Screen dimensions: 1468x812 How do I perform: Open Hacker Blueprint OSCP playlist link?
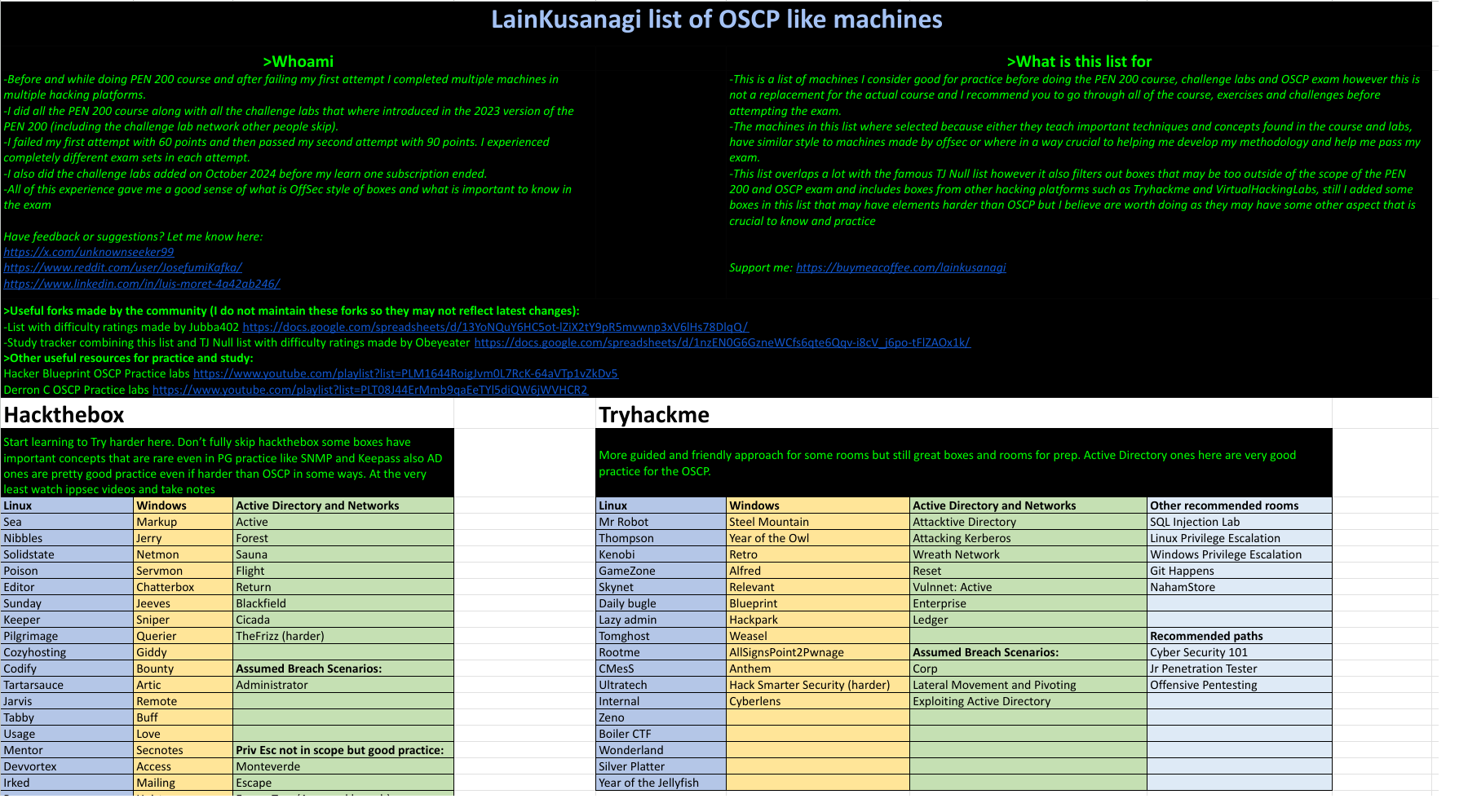tap(405, 373)
